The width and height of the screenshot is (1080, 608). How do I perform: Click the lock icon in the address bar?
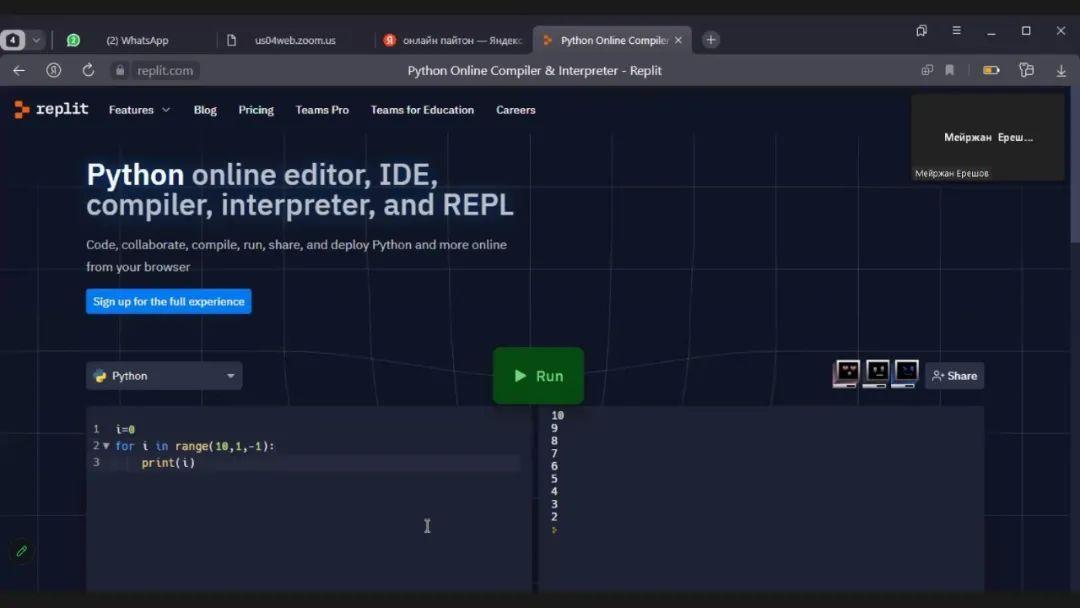(120, 70)
